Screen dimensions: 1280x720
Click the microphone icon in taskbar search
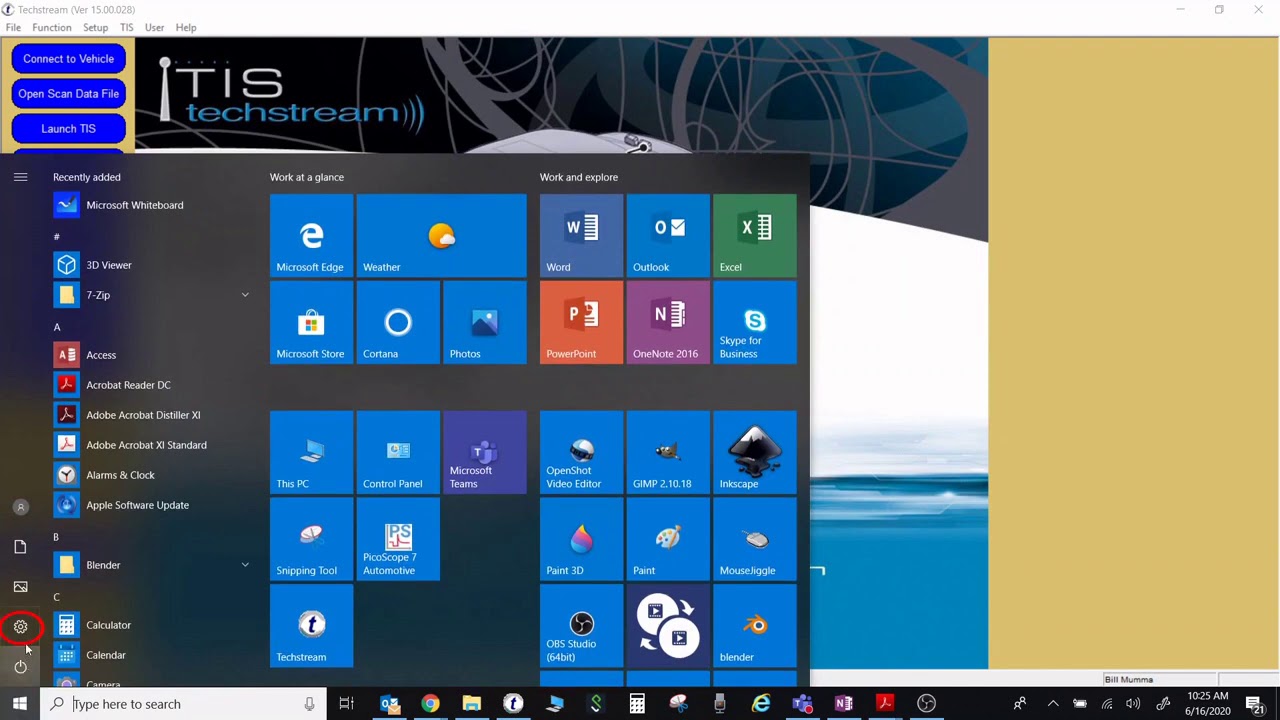click(310, 704)
